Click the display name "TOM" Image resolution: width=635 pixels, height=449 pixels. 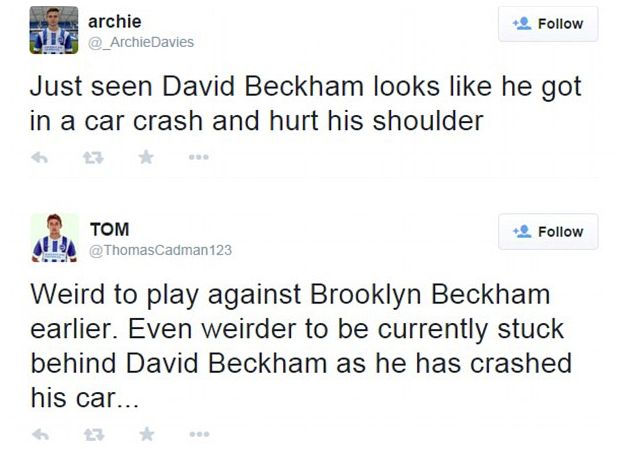coord(110,229)
